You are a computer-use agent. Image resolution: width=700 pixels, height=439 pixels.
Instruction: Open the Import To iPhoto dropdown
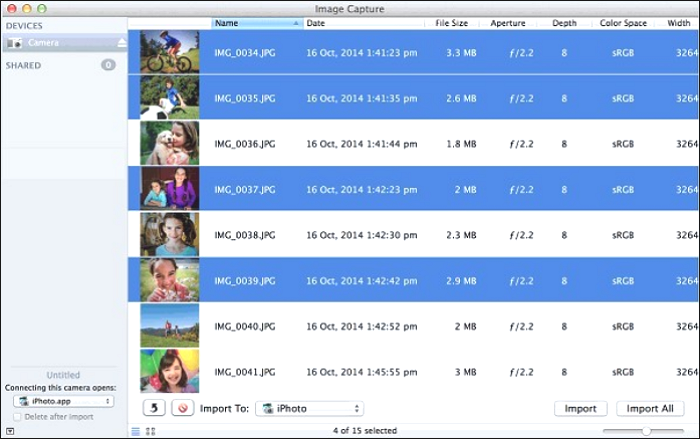(x=309, y=408)
